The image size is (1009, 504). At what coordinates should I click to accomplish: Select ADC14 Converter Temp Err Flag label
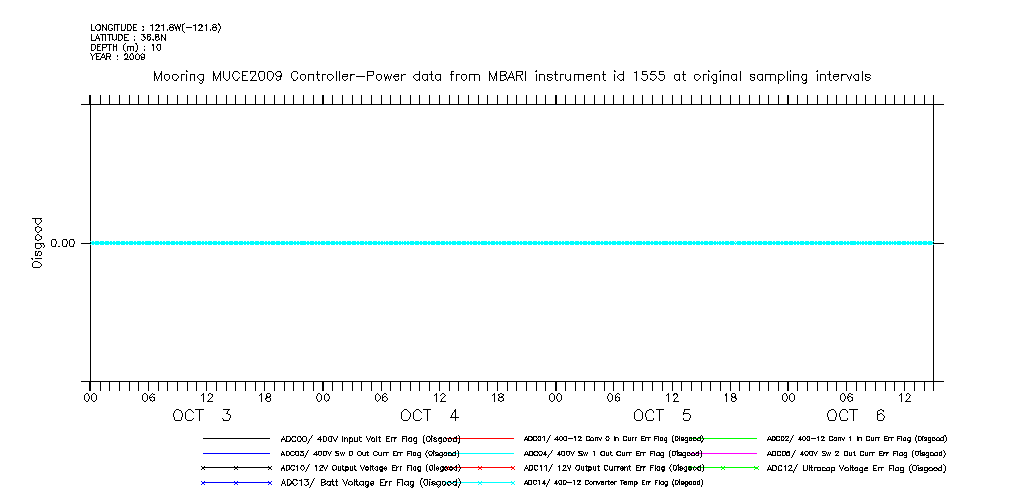pyautogui.click(x=612, y=483)
